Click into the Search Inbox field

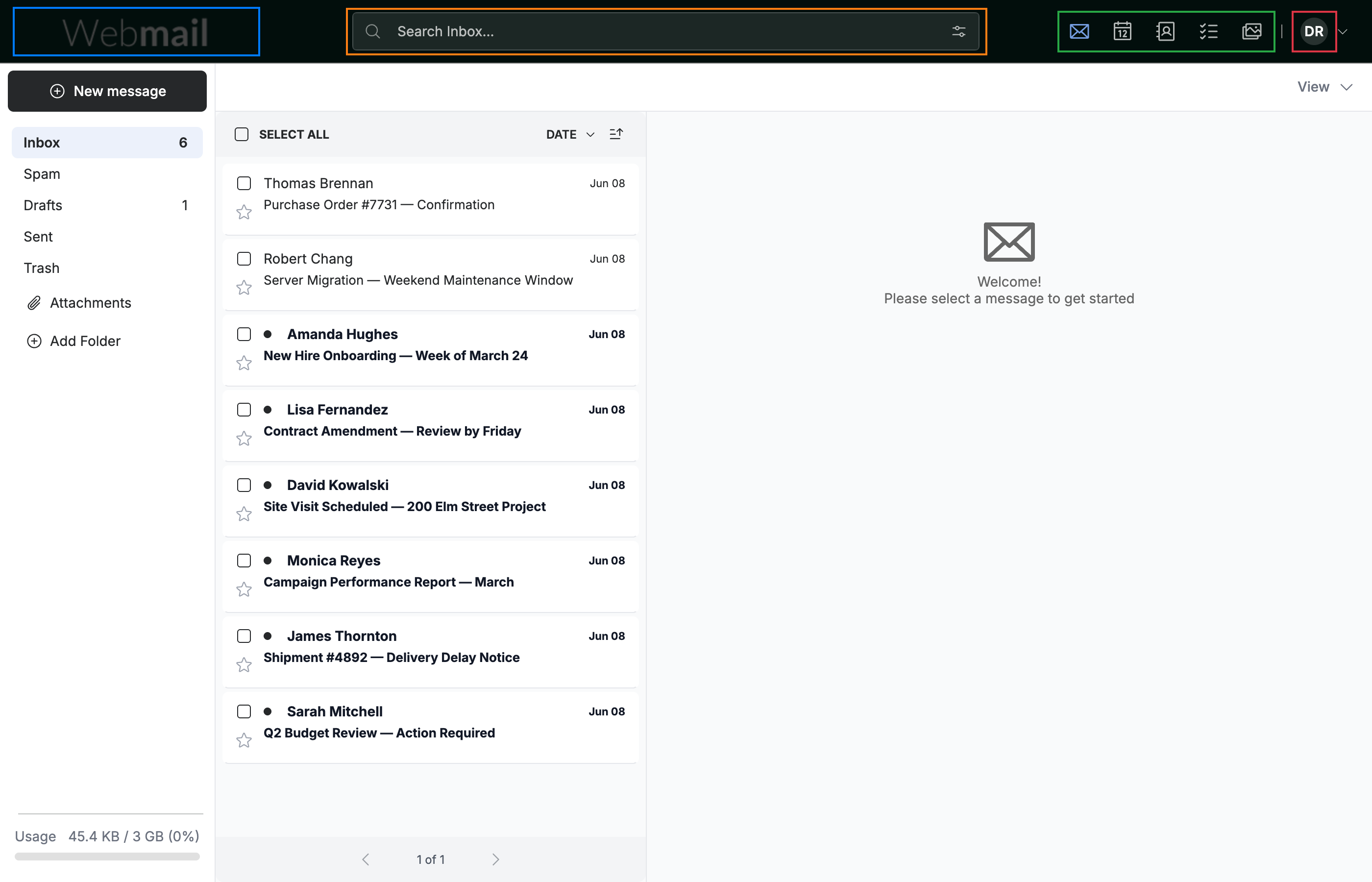pyautogui.click(x=665, y=31)
